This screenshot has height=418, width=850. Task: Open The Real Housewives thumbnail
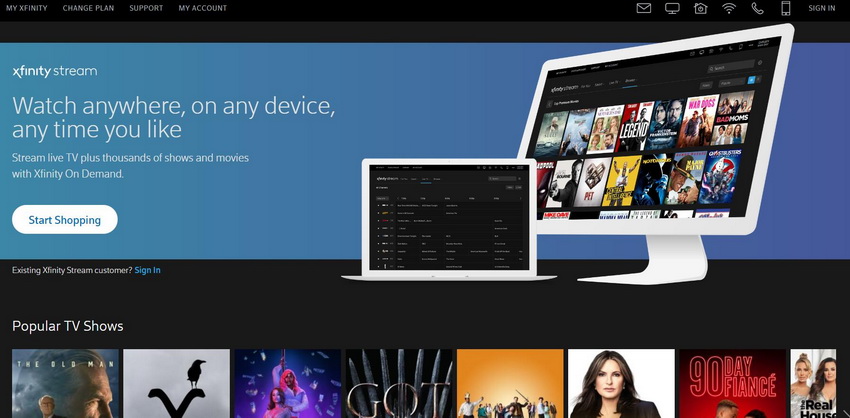[x=812, y=383]
